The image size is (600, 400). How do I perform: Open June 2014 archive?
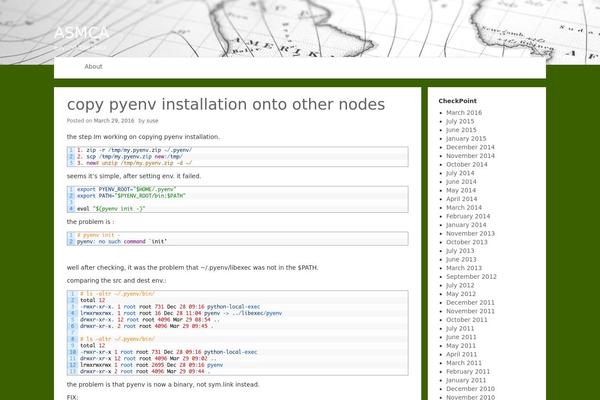coord(461,181)
